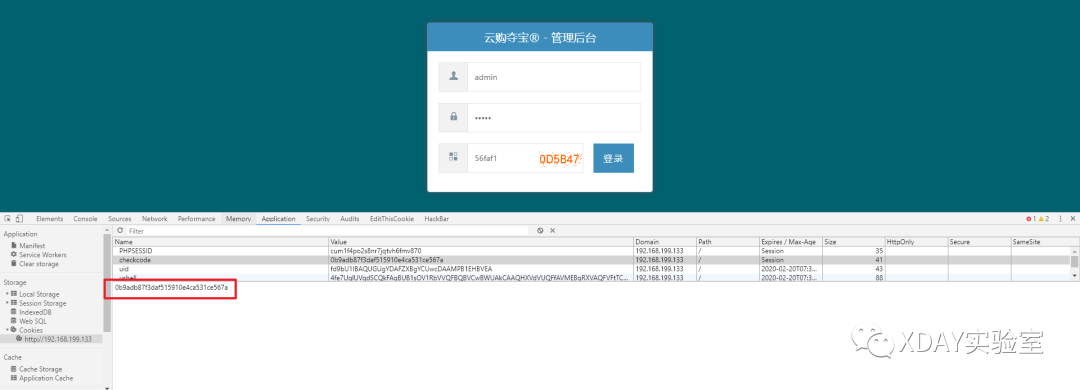Screen dimensions: 1080x390
Task: Sort cookies by the Path column header
Action: (728, 243)
